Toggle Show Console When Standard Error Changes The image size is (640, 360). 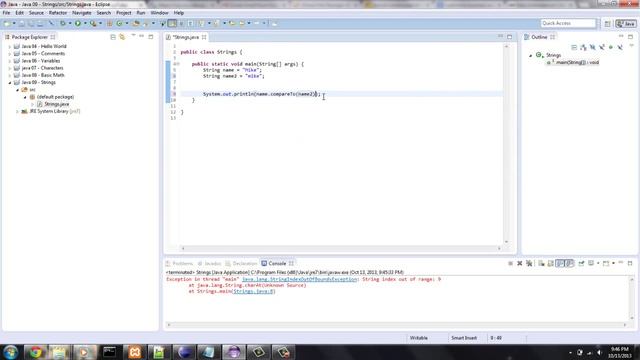click(x=569, y=263)
